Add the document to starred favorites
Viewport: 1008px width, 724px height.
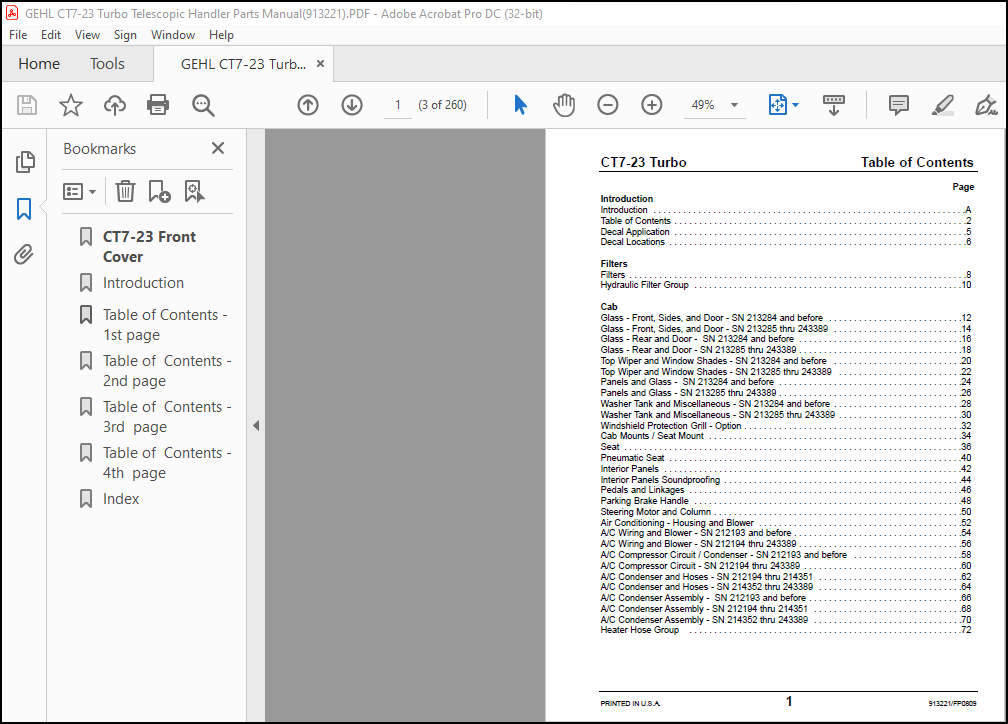click(71, 105)
